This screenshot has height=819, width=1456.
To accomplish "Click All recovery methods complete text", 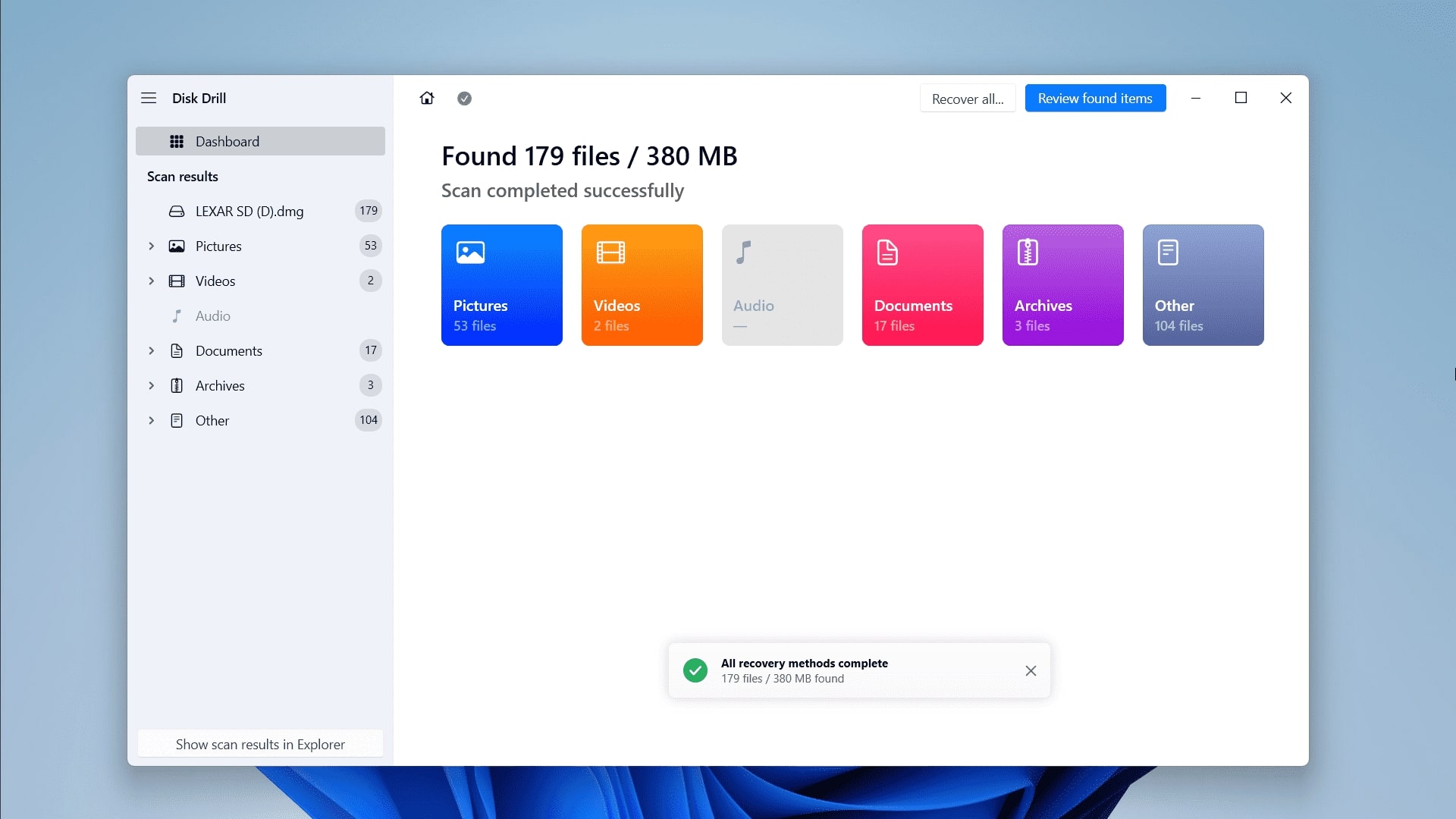I will pyautogui.click(x=805, y=663).
